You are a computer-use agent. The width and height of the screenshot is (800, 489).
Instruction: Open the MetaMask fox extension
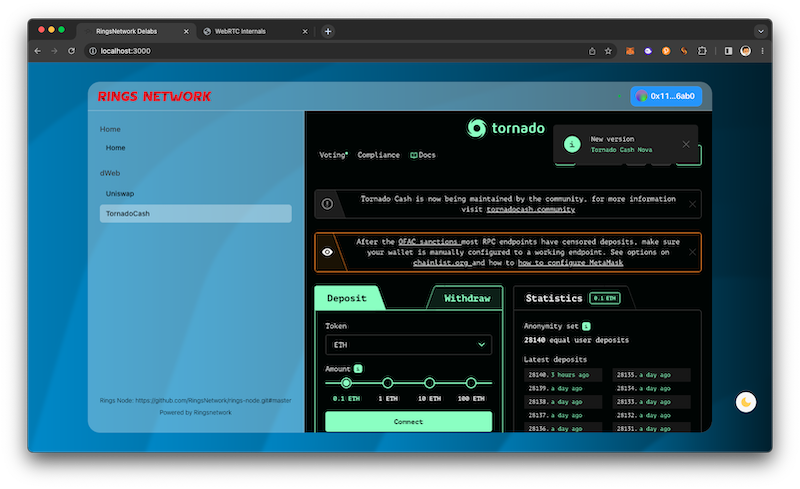(630, 51)
